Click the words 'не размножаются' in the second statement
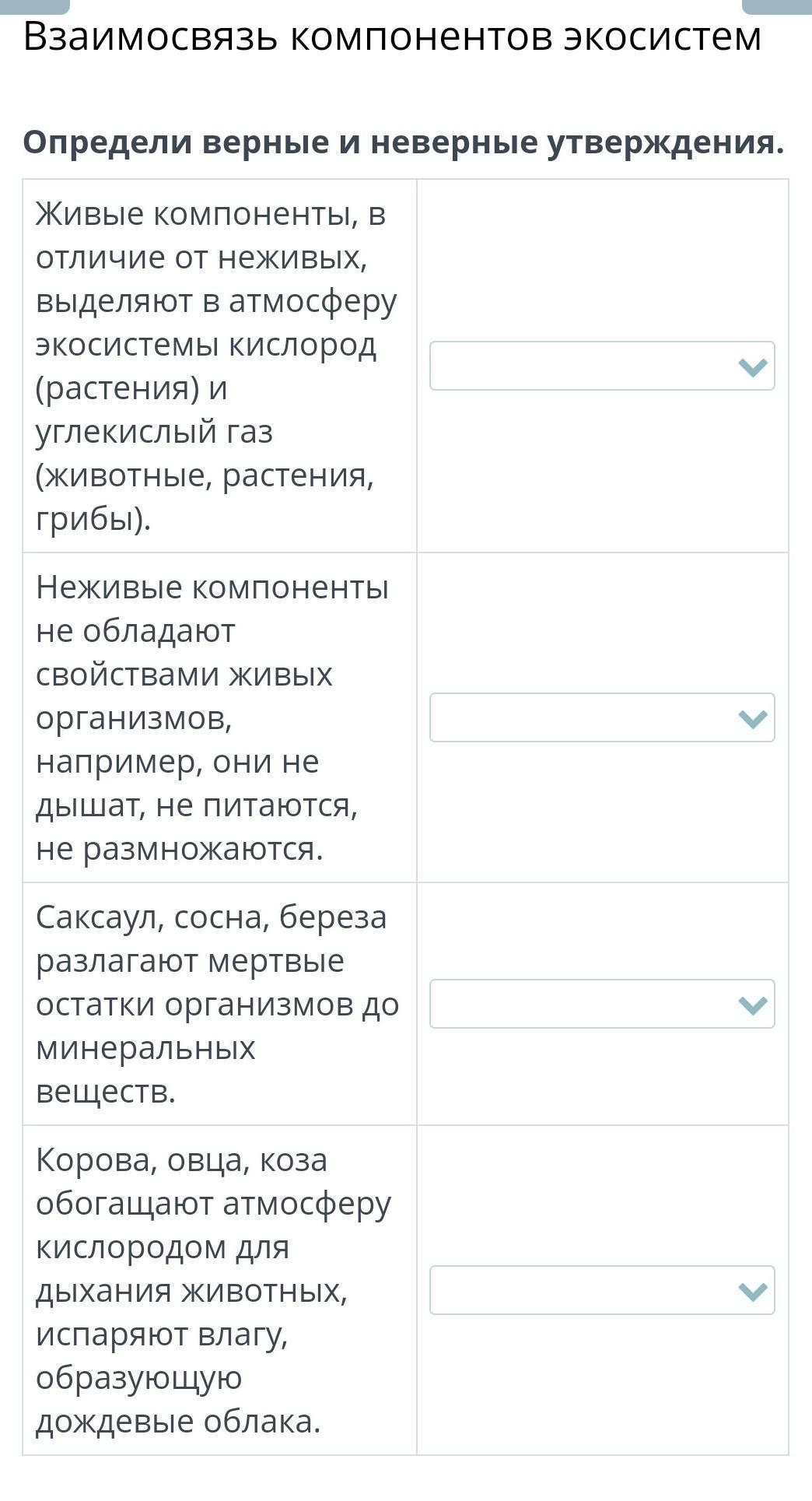This screenshot has width=812, height=1501. coord(179,848)
